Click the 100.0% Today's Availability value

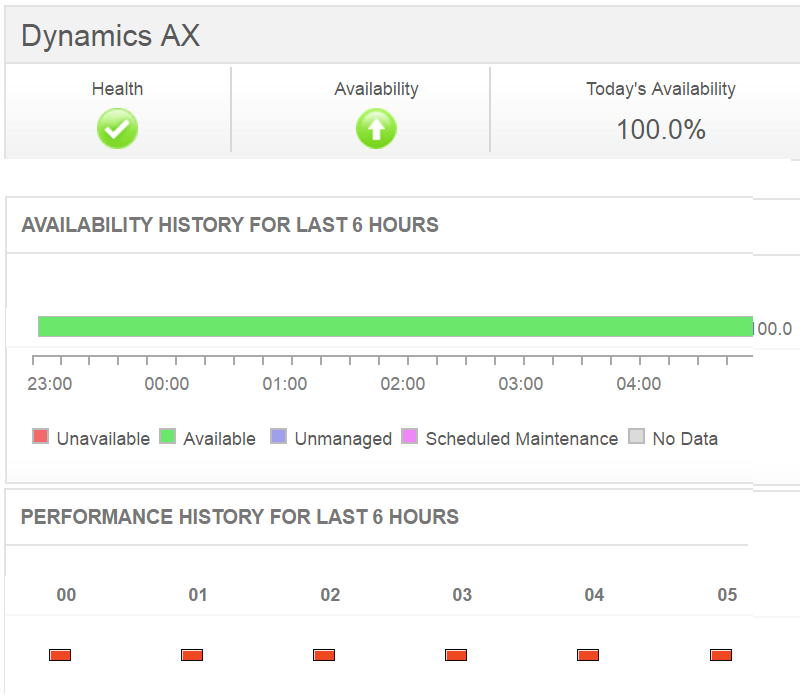661,130
